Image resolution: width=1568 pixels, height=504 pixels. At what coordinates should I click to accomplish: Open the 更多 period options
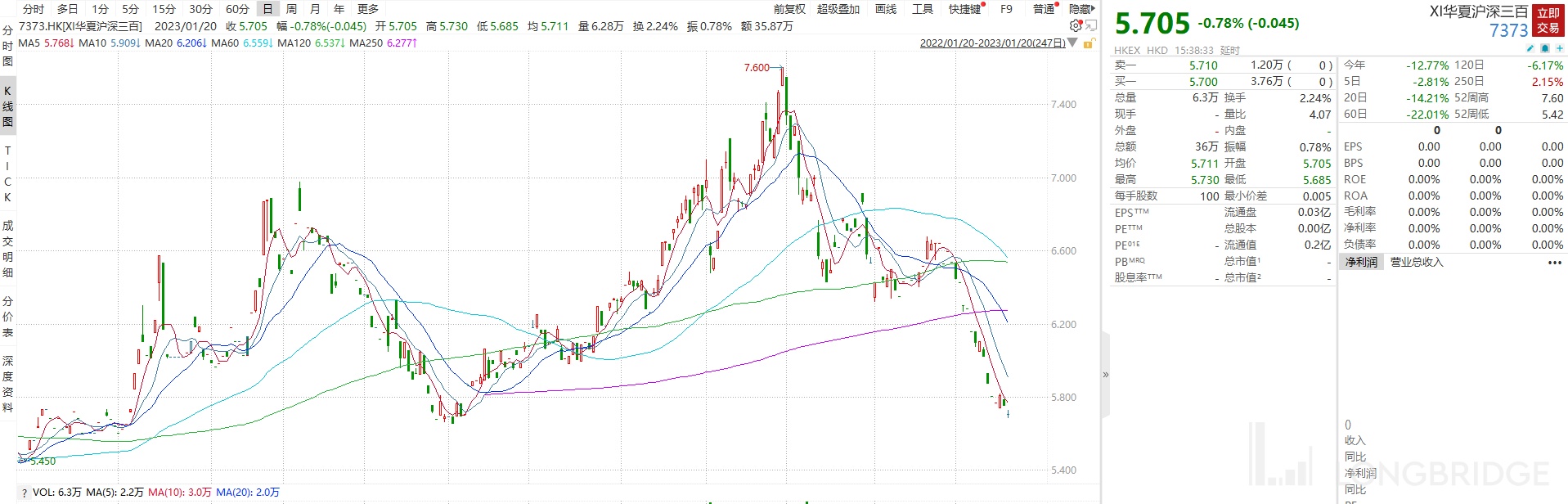(x=368, y=9)
